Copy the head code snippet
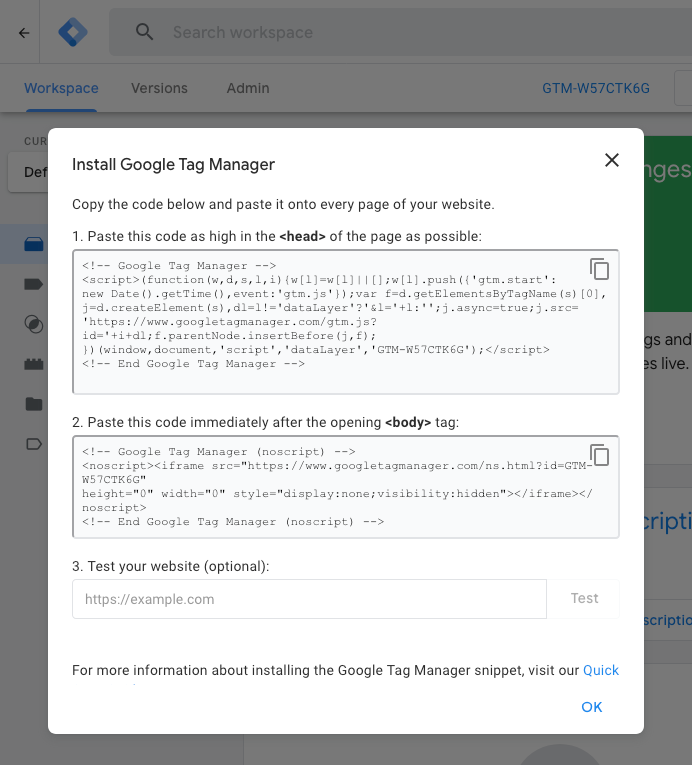 [x=599, y=269]
